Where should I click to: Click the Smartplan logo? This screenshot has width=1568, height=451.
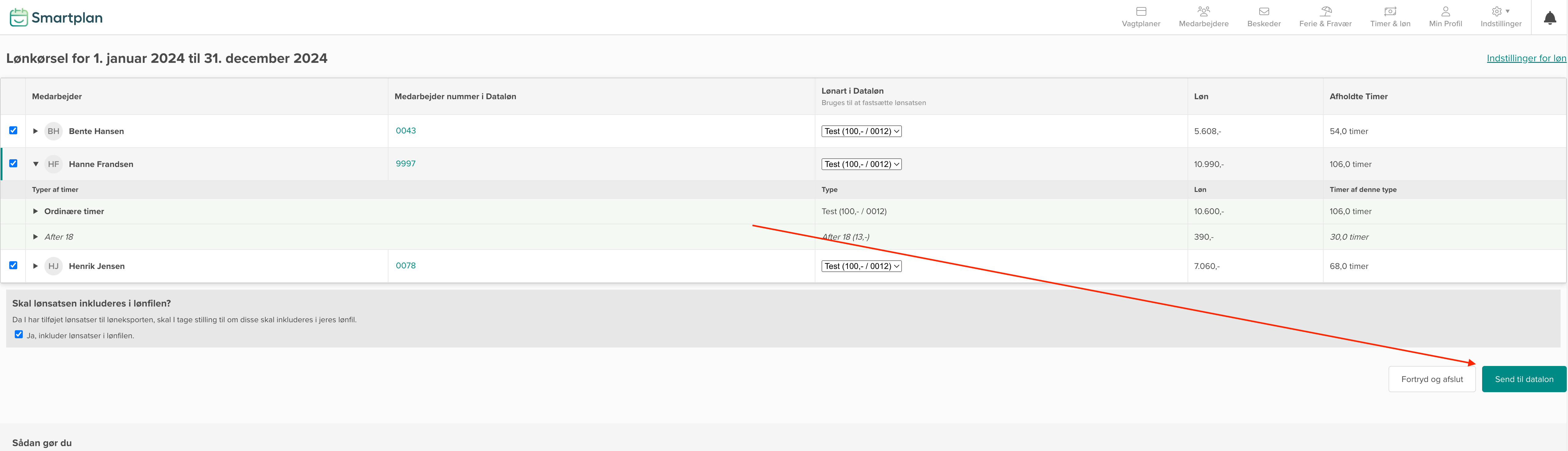(56, 18)
